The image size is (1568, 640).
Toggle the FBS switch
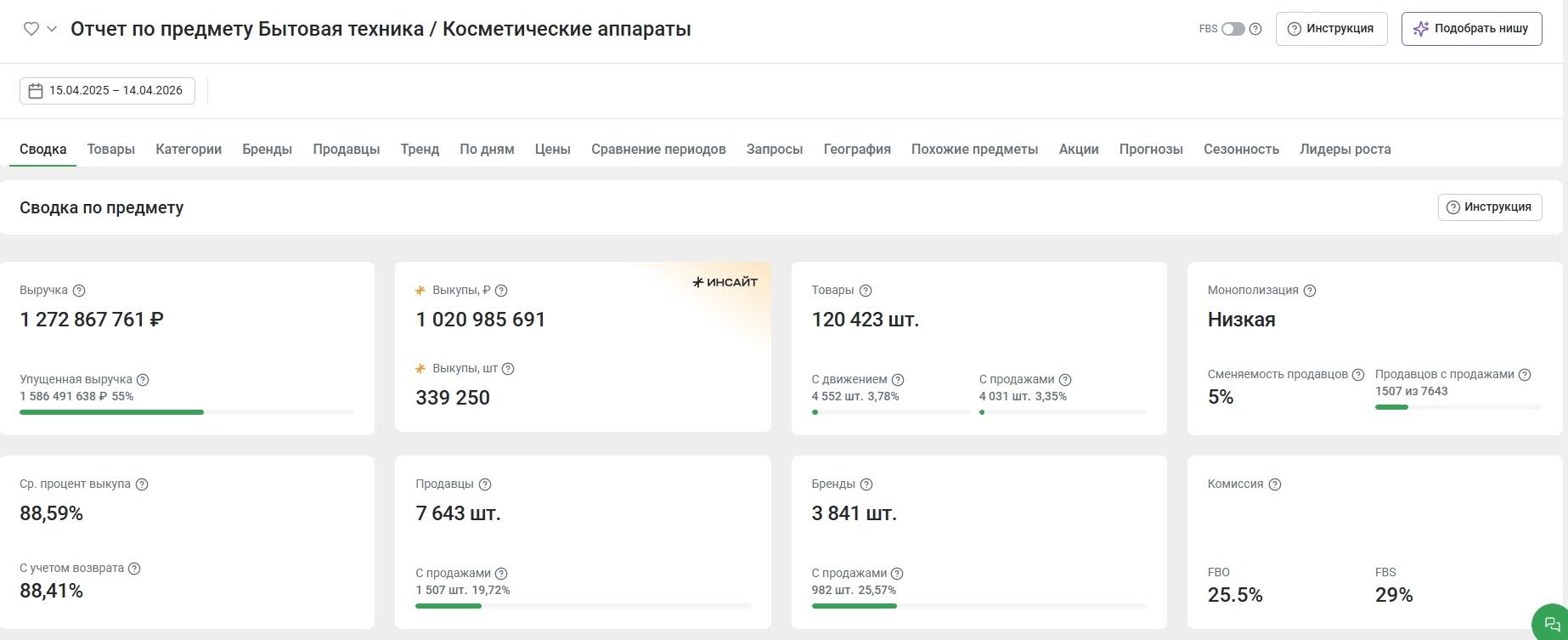point(1232,29)
